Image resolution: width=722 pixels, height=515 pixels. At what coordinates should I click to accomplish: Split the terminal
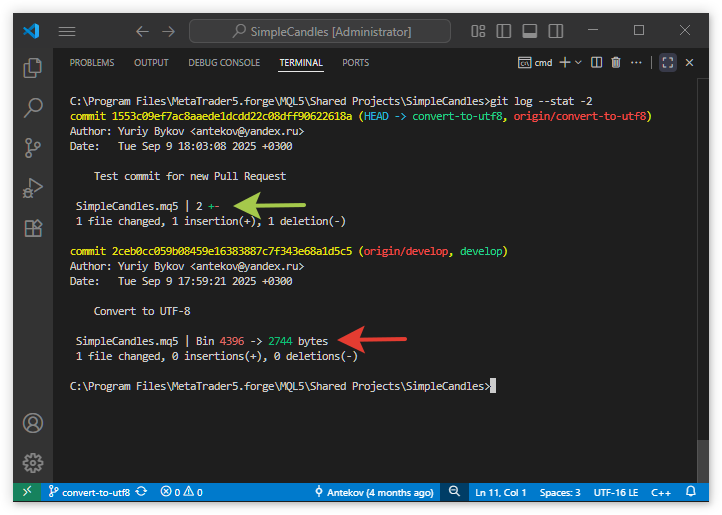tap(596, 63)
